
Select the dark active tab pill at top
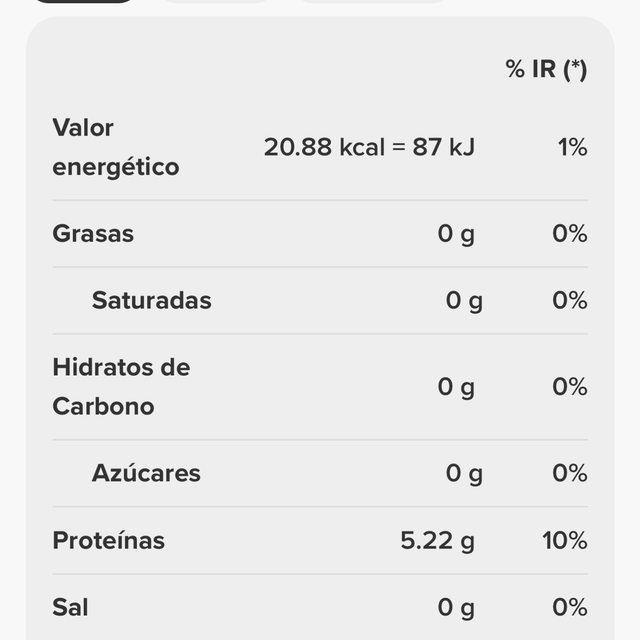click(84, 1)
